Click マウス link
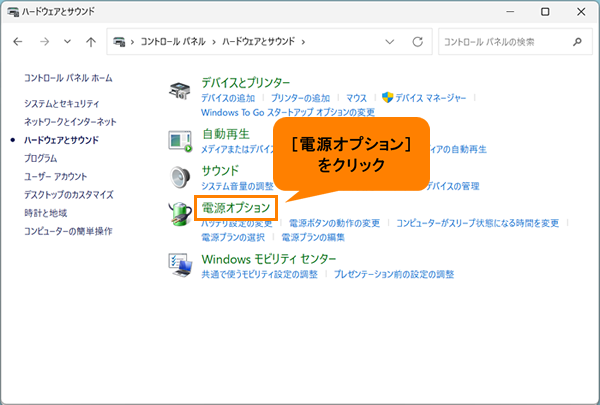 pyautogui.click(x=356, y=98)
